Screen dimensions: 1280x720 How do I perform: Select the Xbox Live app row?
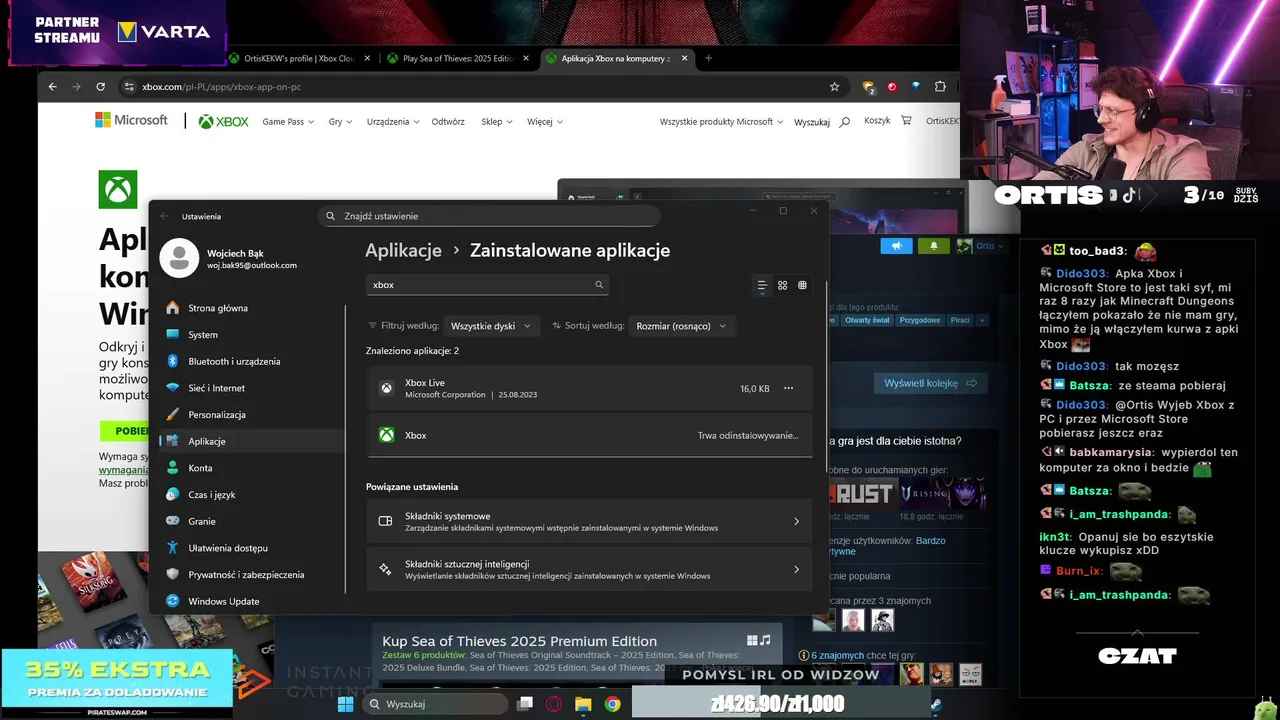[589, 388]
